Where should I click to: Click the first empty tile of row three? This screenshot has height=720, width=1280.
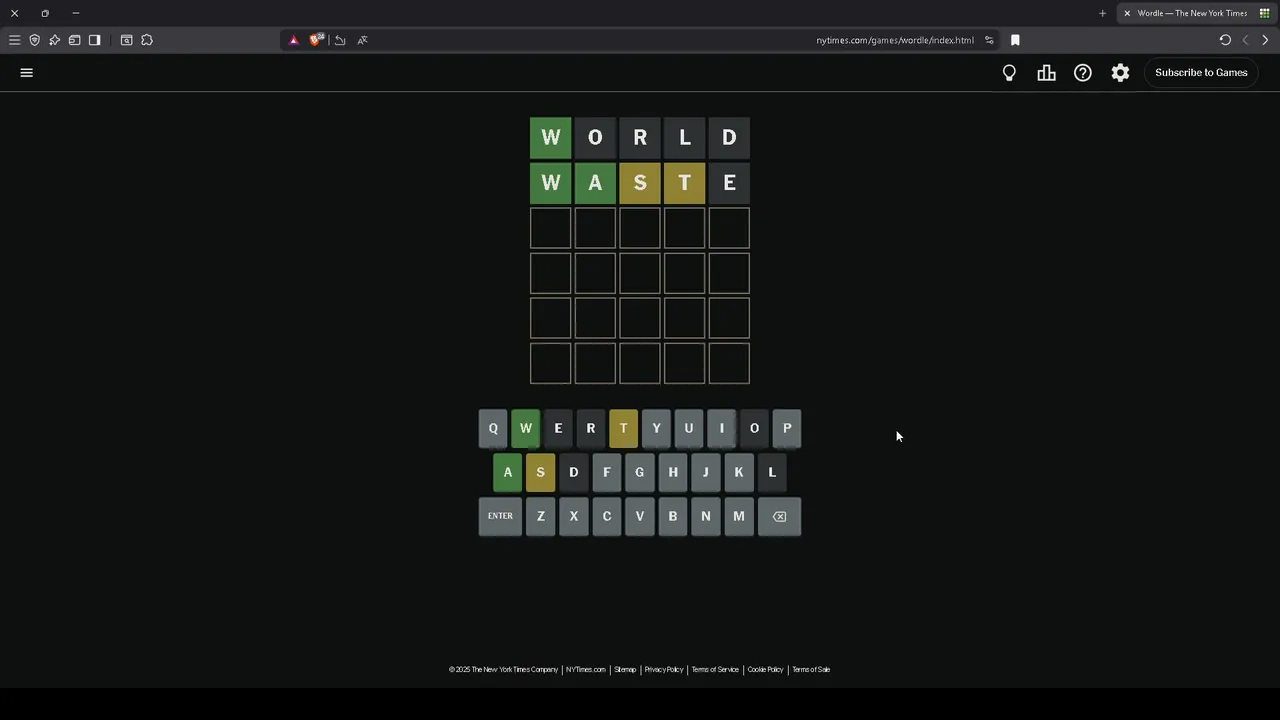coord(550,228)
